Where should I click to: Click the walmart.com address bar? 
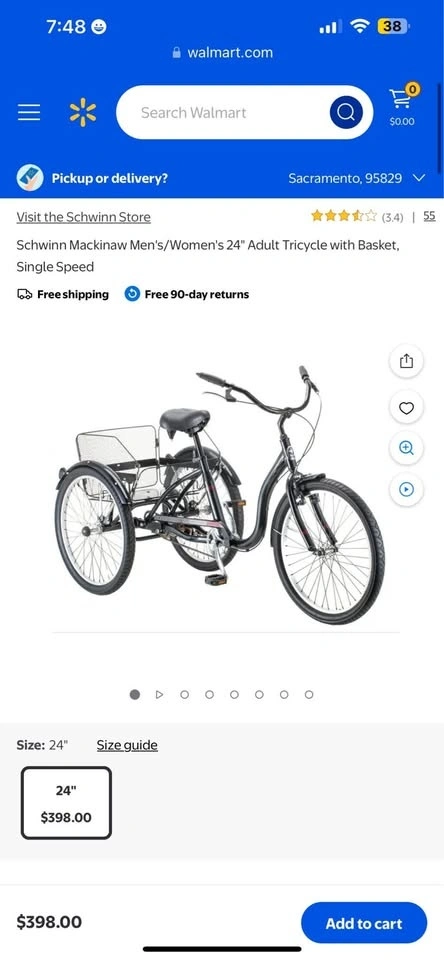223,53
